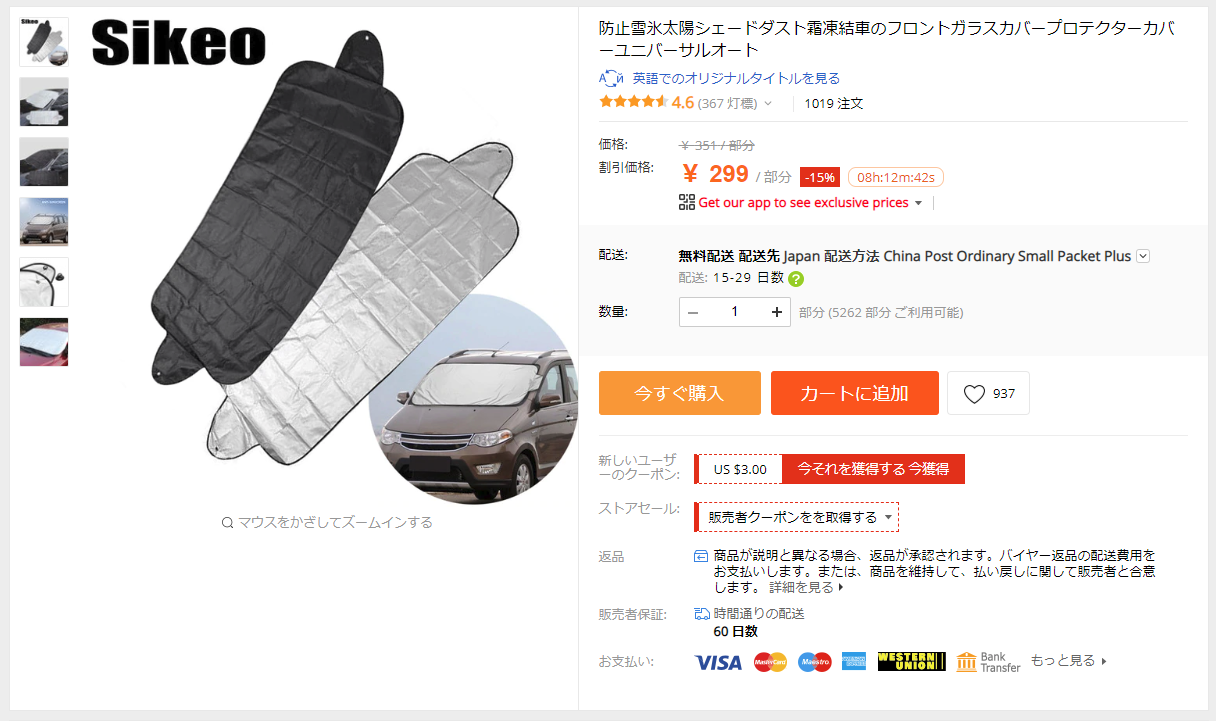1216x721 pixels.
Task: Click the Visa payment icon
Action: (718, 662)
